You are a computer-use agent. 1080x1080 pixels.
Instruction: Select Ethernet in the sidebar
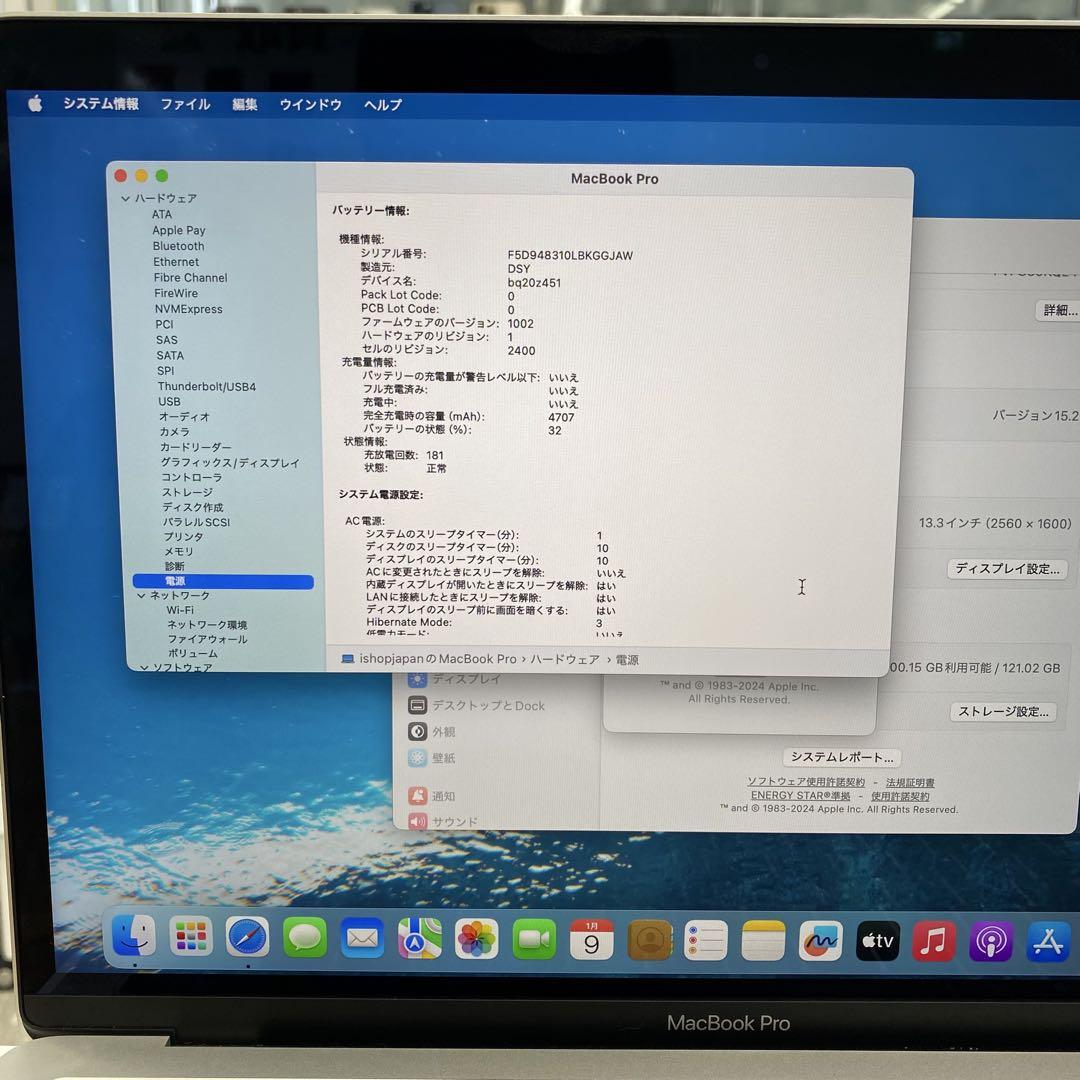click(x=176, y=262)
